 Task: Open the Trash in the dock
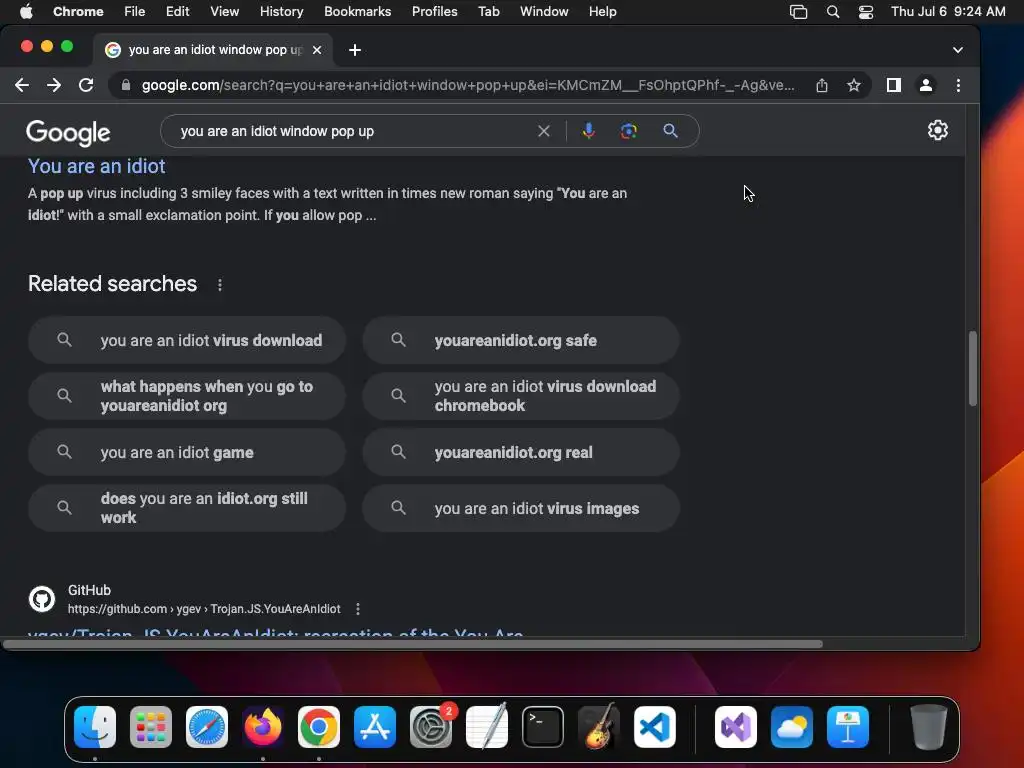point(928,727)
